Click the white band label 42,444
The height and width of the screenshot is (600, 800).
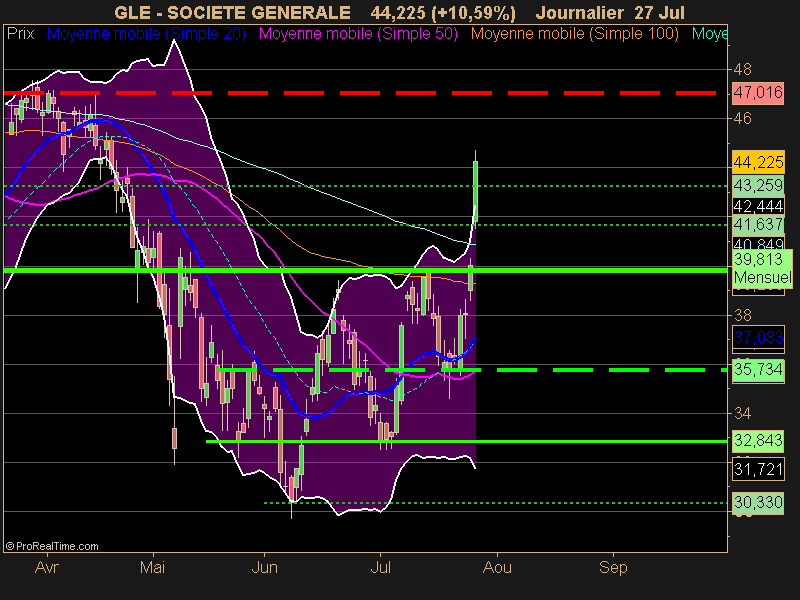pyautogui.click(x=758, y=206)
